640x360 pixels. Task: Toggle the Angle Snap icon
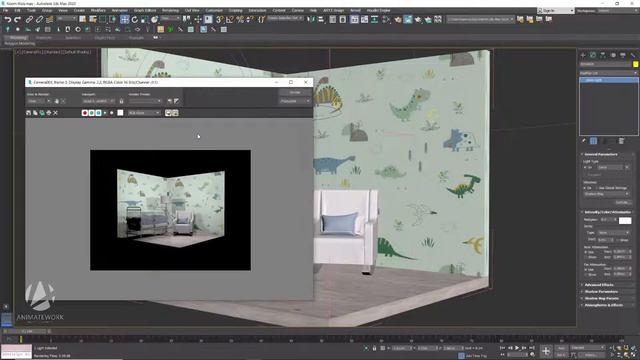pos(230,19)
